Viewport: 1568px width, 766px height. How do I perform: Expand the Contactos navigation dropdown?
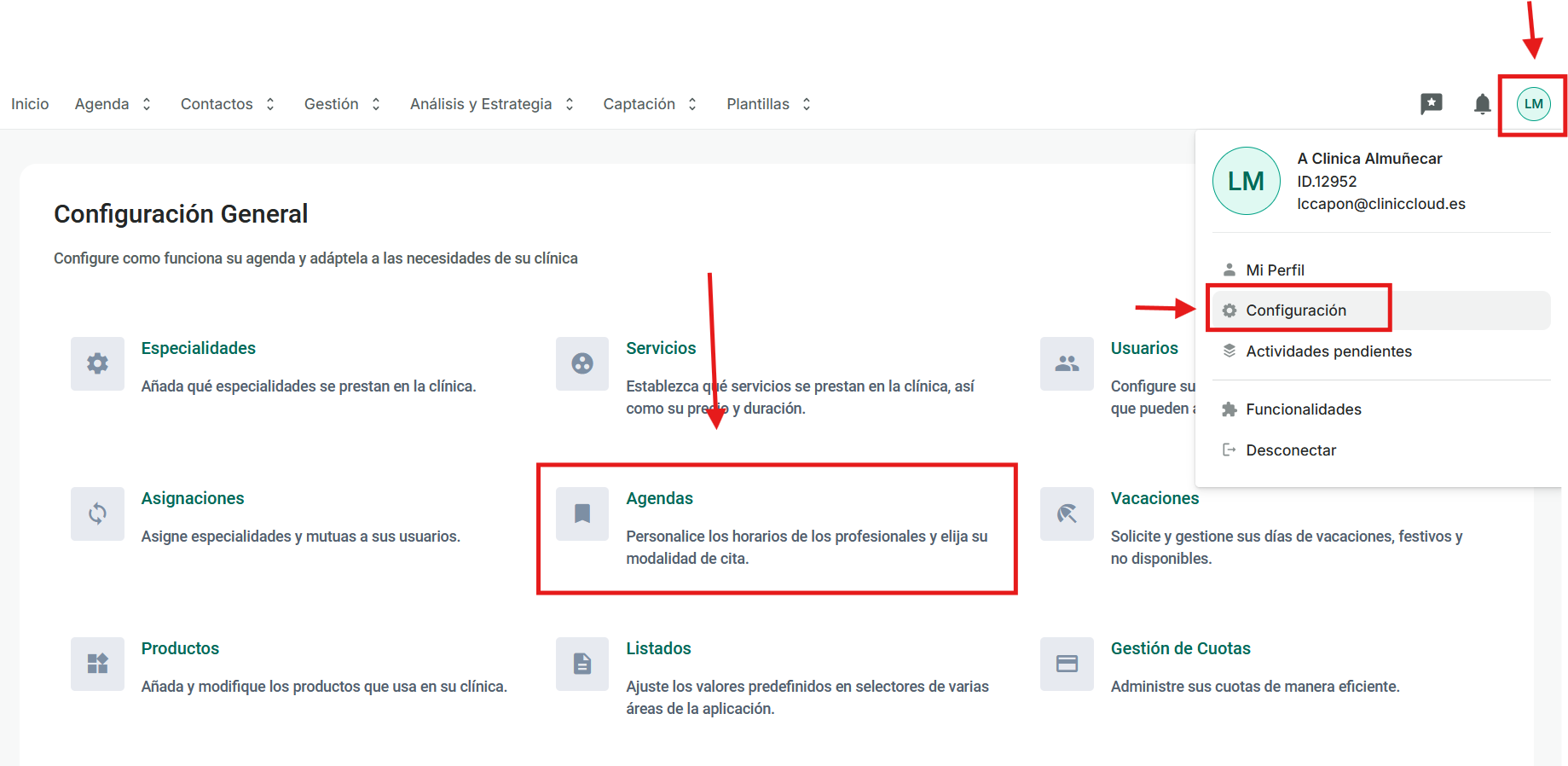coord(227,104)
